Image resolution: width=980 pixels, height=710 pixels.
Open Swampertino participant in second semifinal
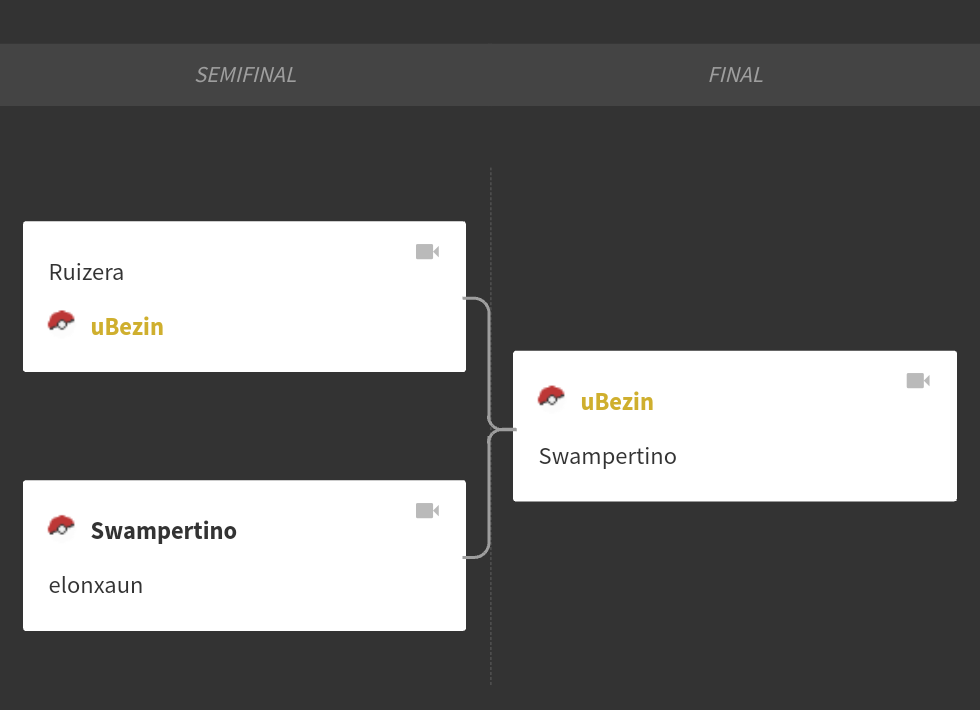(x=164, y=531)
